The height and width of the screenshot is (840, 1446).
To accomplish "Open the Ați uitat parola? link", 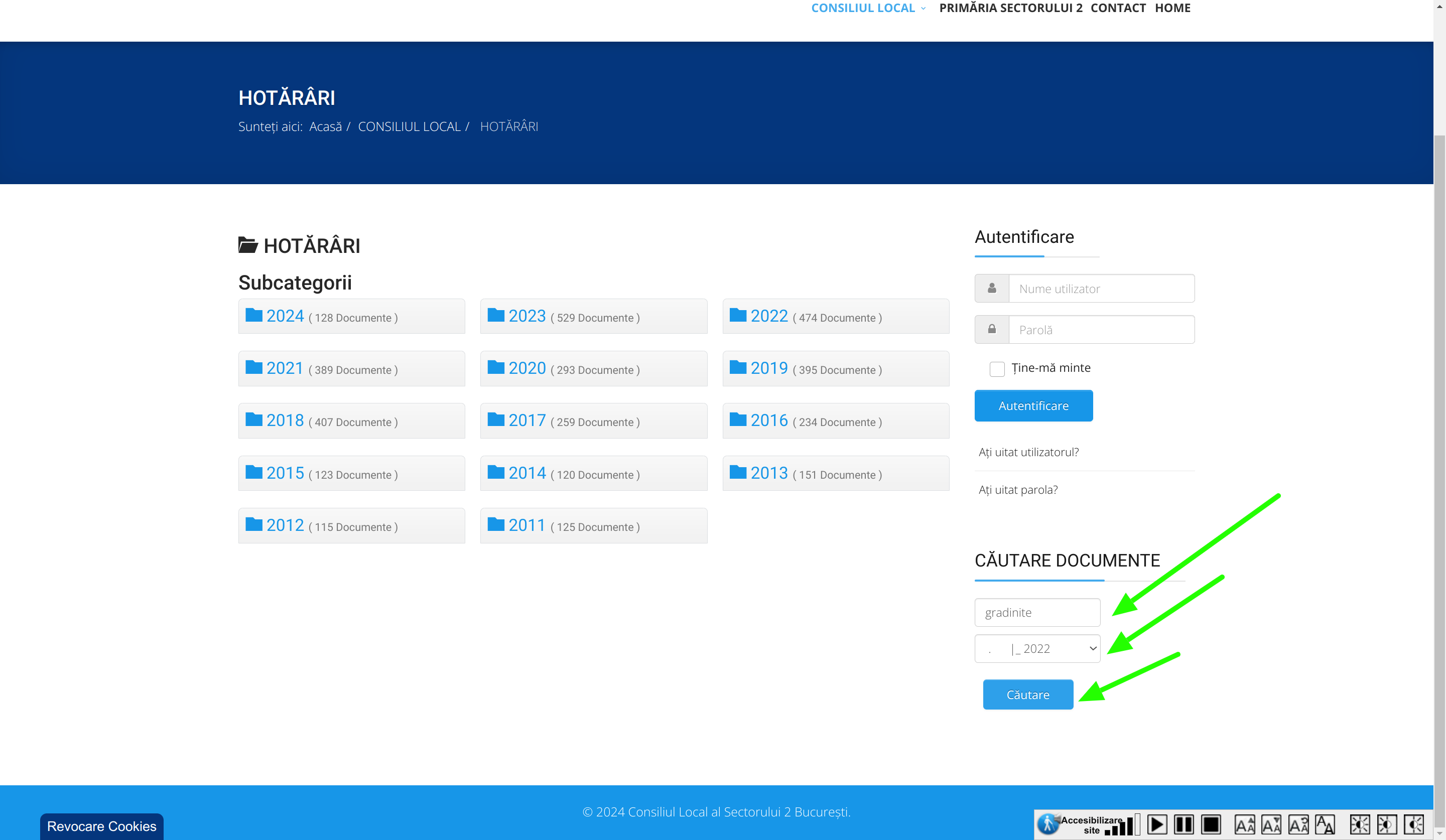I will pyautogui.click(x=1018, y=489).
